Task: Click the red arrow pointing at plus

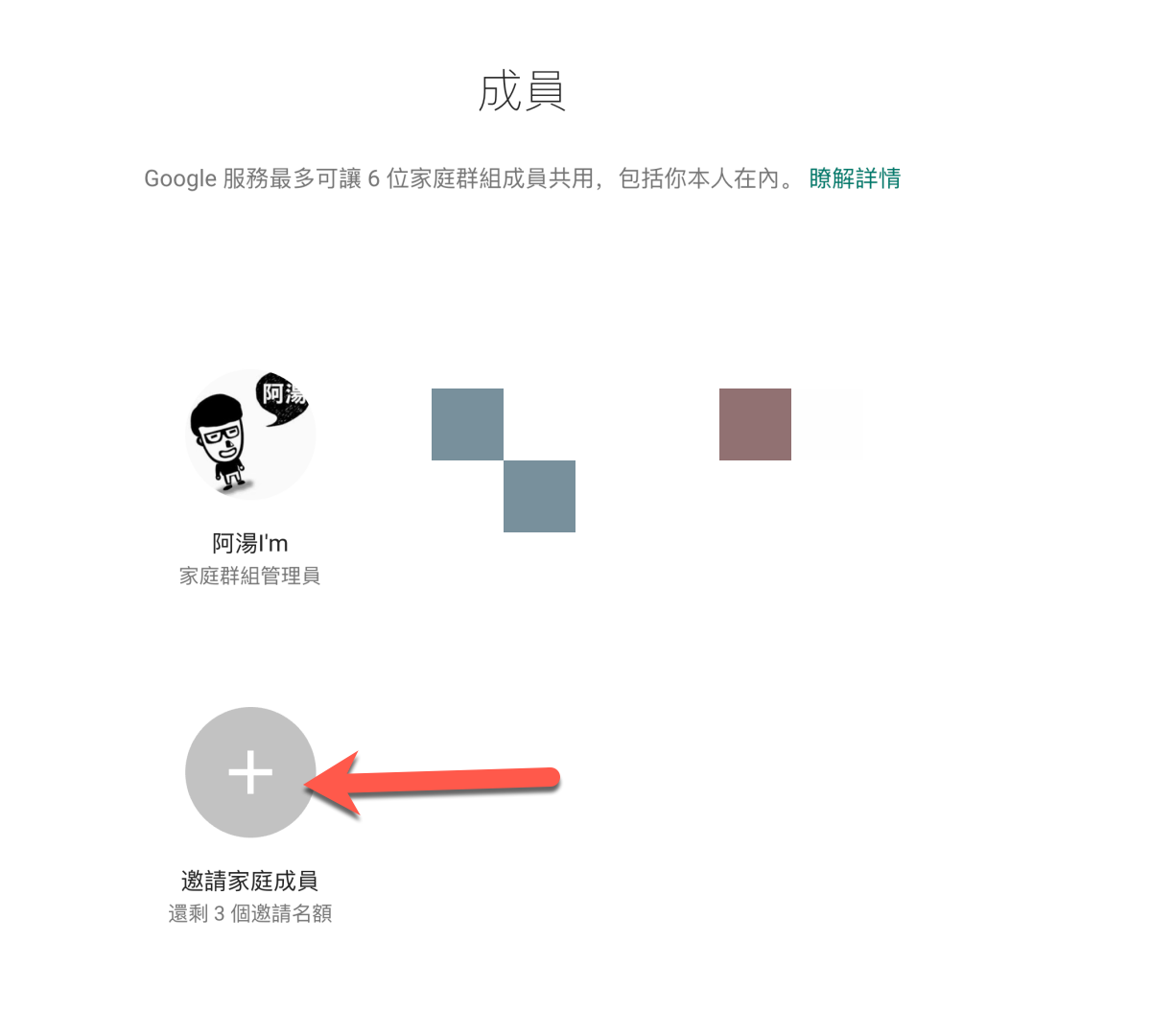Action: (432, 782)
